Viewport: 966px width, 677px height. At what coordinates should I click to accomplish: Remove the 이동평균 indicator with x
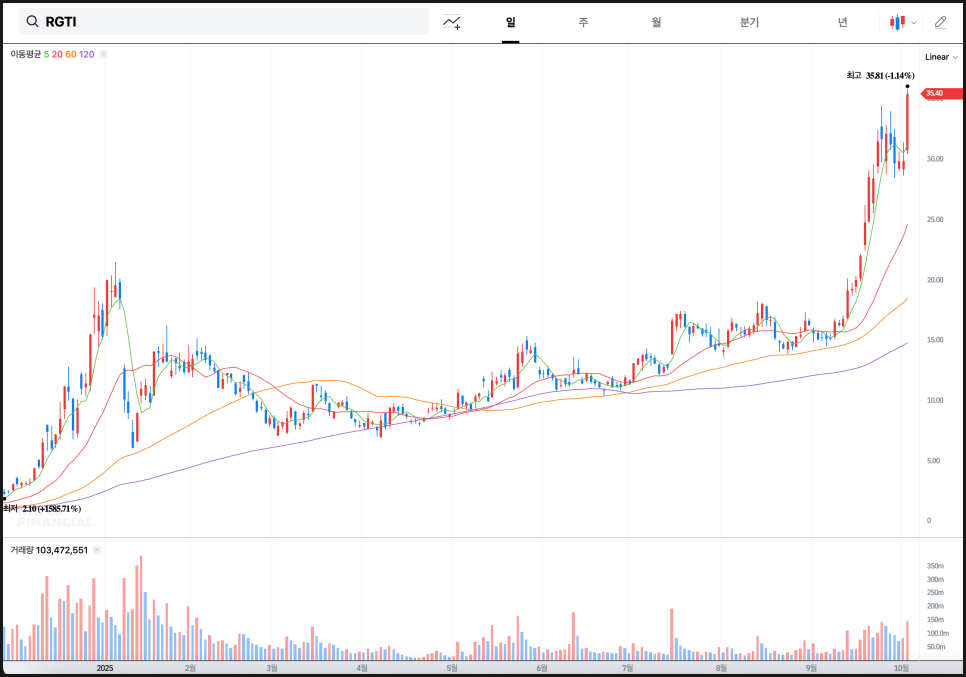coord(104,54)
